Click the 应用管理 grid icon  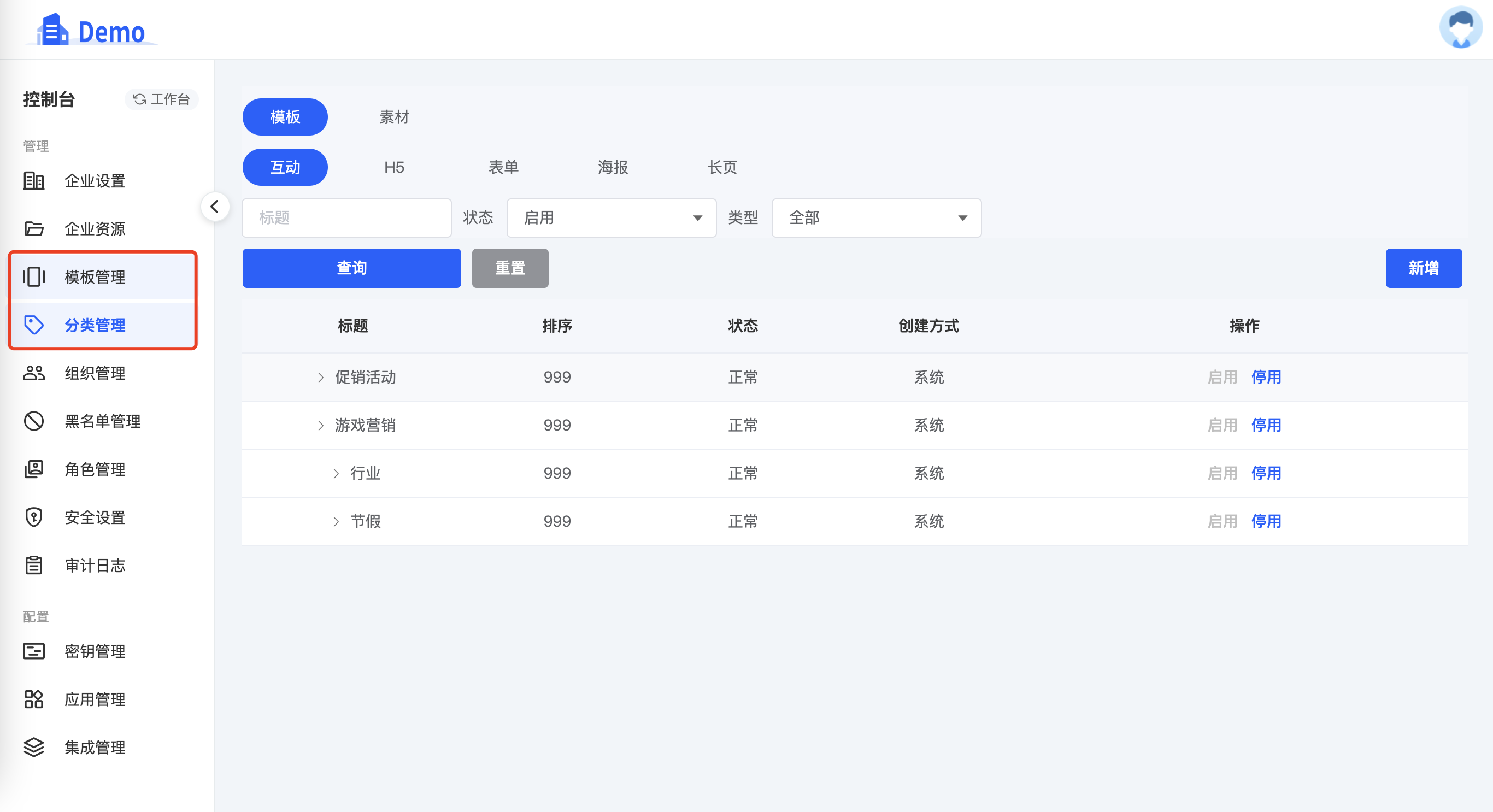[34, 699]
